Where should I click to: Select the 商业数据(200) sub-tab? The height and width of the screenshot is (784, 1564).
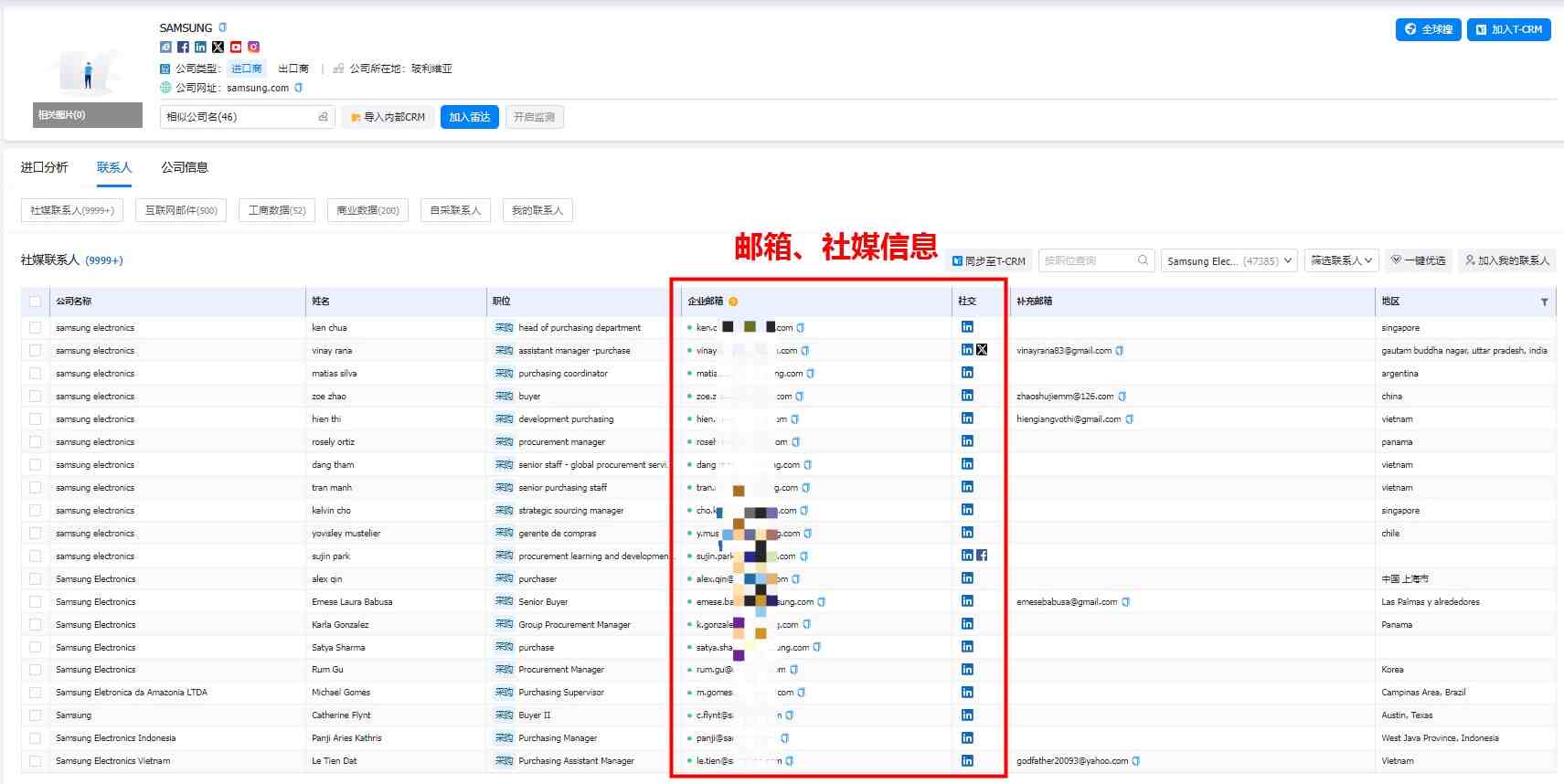click(x=367, y=210)
